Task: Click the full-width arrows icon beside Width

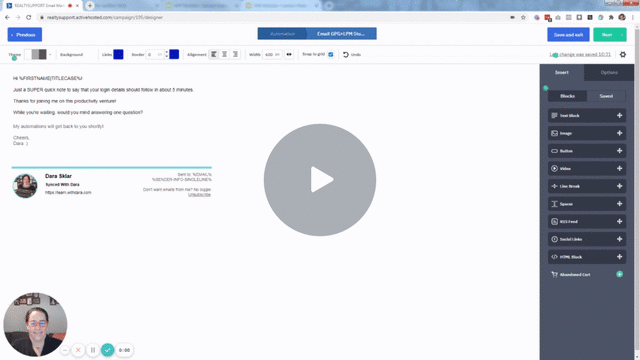Action: click(x=289, y=54)
